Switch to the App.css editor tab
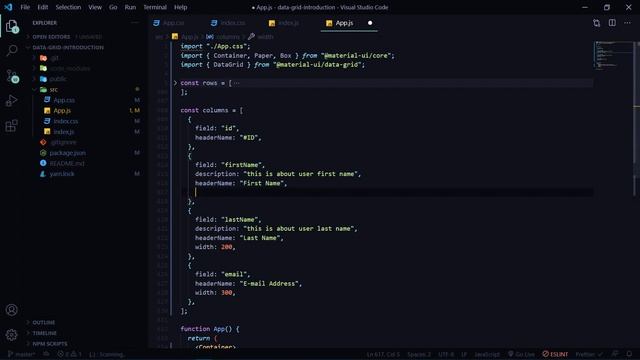The height and width of the screenshot is (360, 640). click(x=174, y=23)
